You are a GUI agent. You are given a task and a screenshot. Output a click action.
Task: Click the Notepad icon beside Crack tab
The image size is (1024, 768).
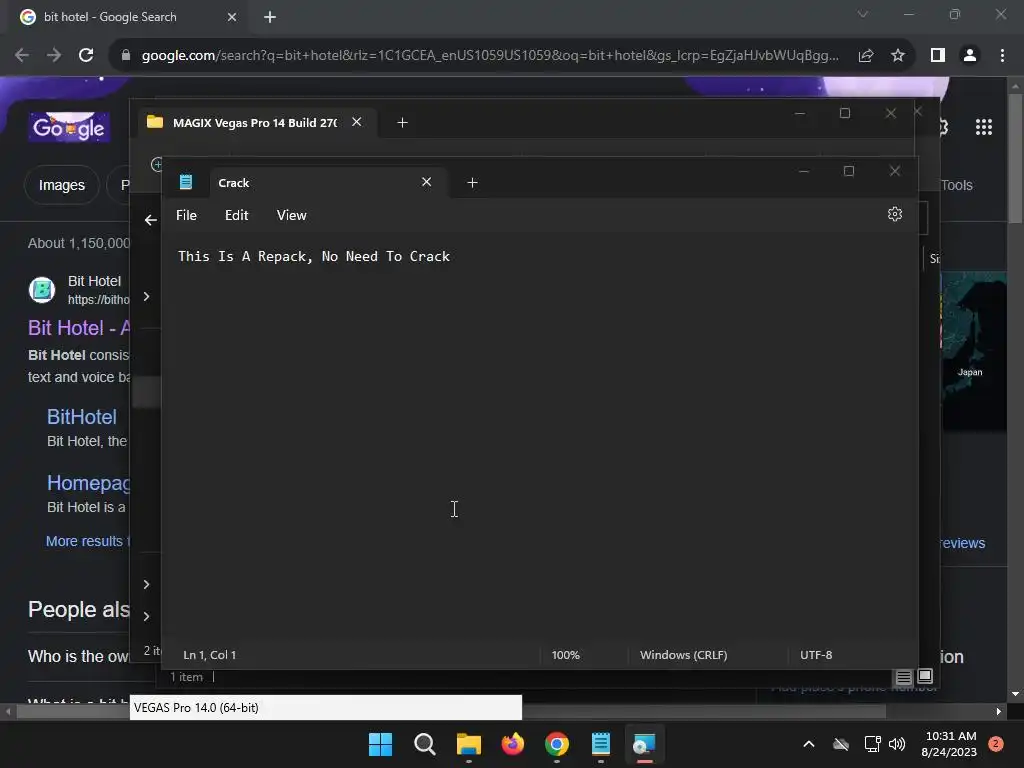186,182
